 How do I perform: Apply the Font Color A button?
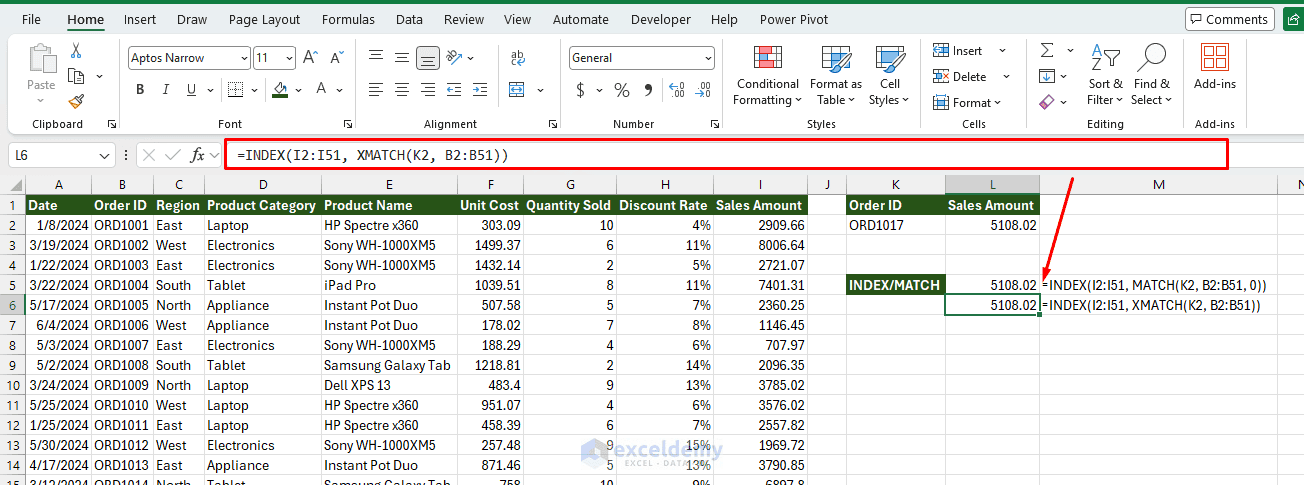point(322,90)
